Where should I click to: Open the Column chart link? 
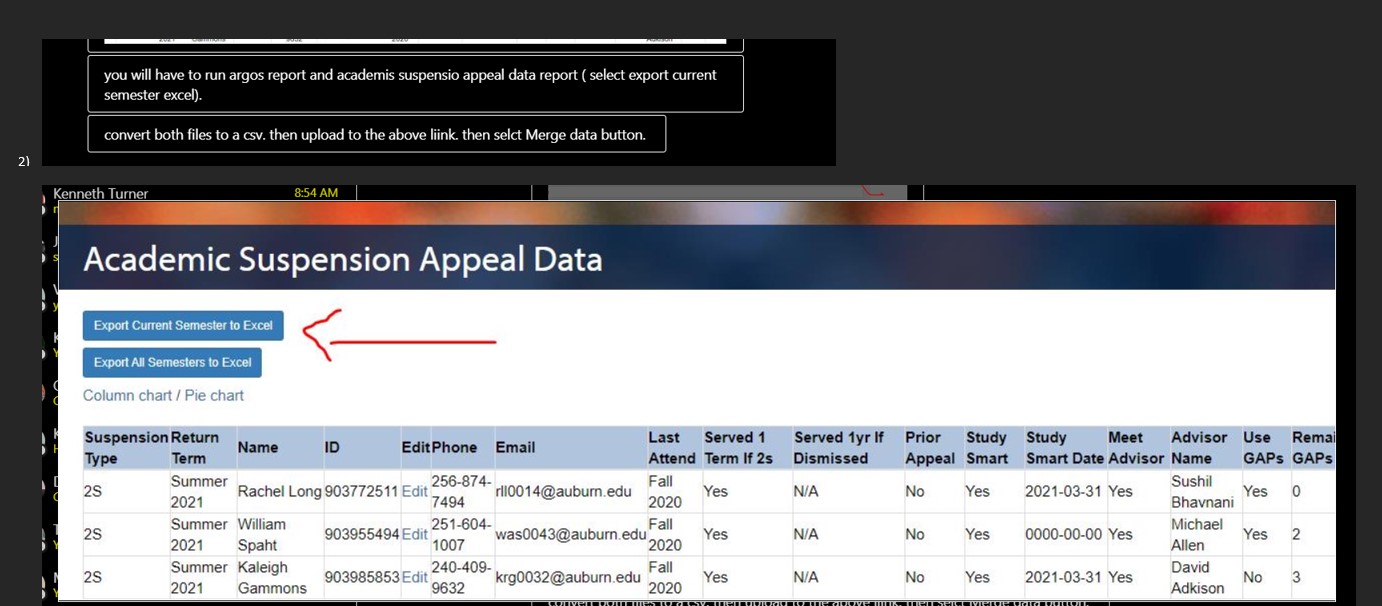pyautogui.click(x=127, y=396)
